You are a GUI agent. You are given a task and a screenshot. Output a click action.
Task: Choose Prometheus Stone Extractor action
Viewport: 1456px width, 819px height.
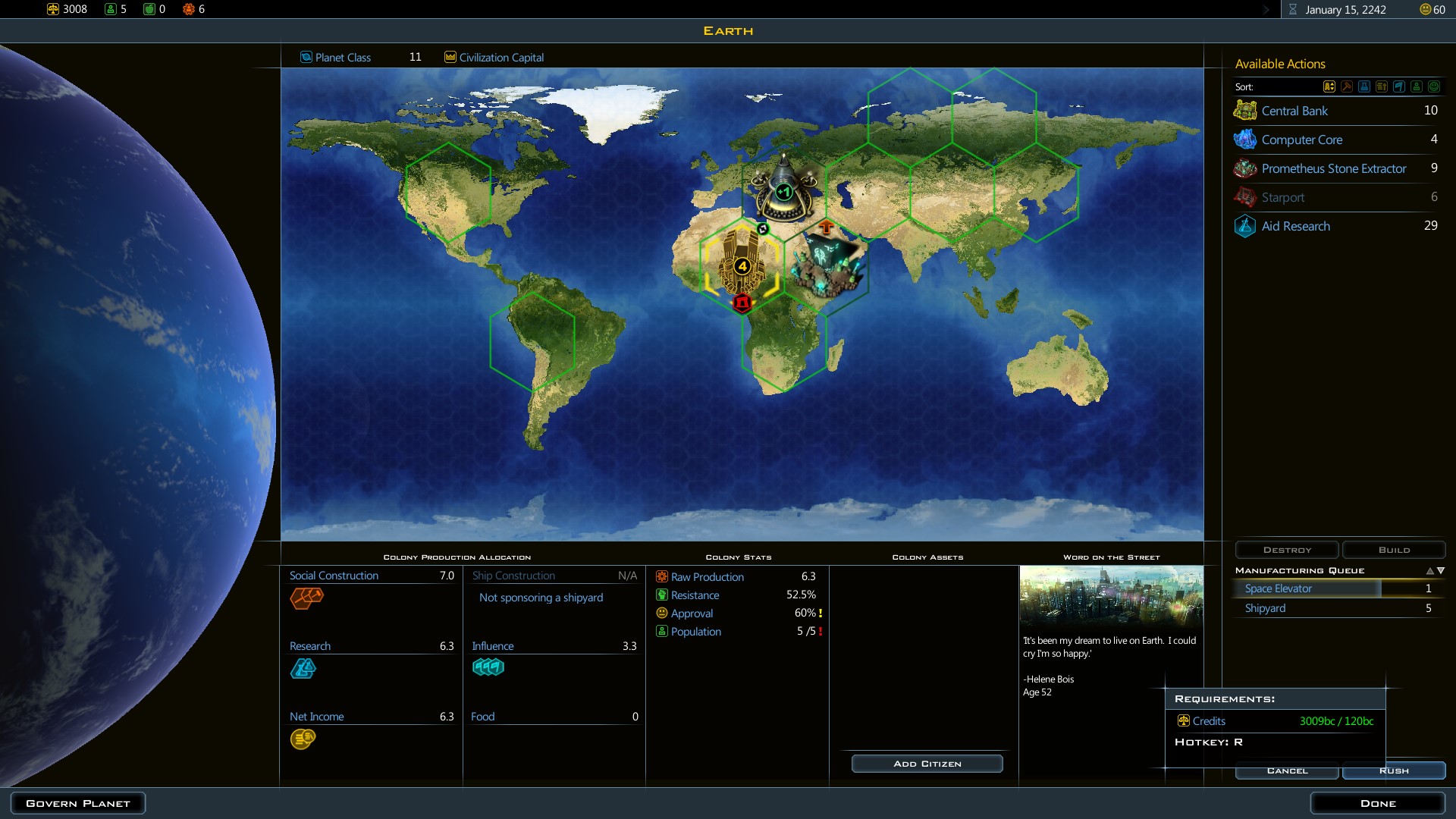[1333, 168]
